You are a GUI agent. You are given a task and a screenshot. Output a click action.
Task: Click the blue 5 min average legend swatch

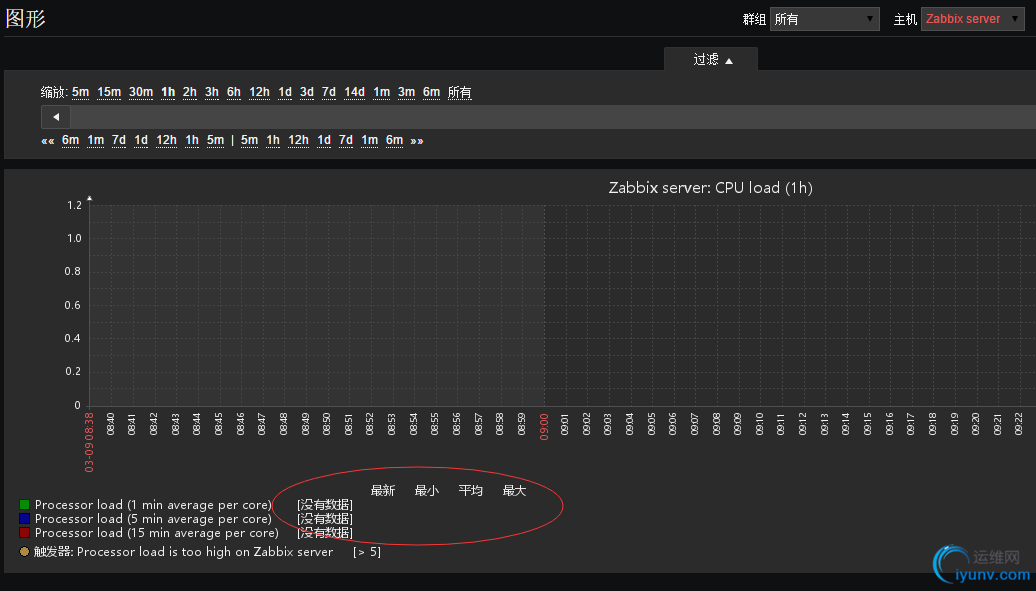tap(24, 519)
